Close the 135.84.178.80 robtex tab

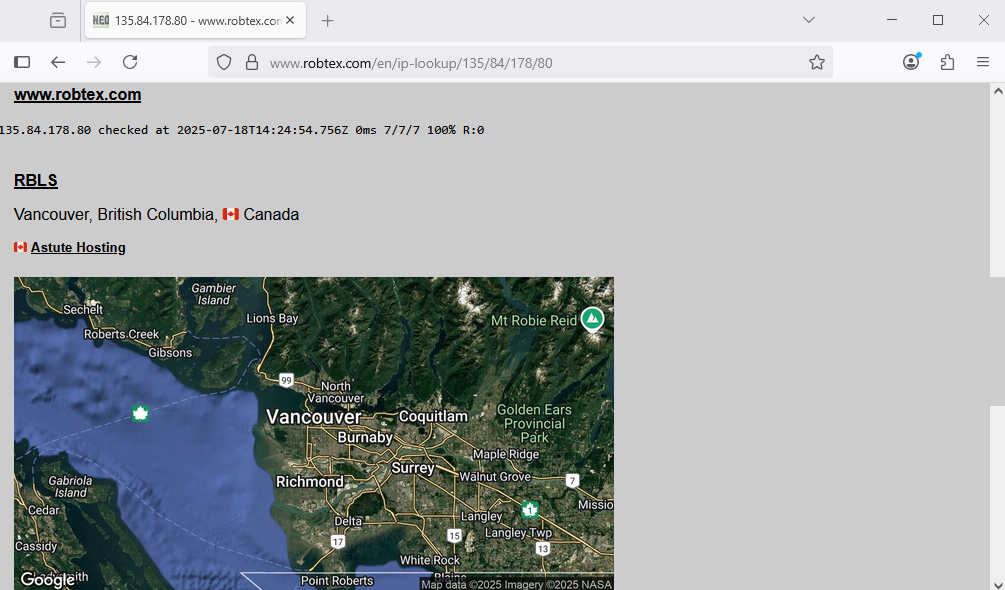290,20
